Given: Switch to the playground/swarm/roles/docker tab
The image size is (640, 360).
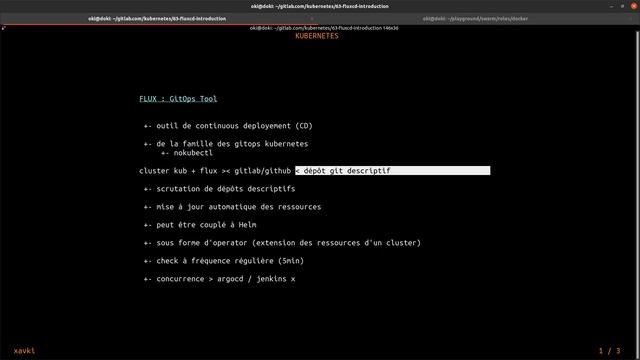Looking at the screenshot, I should pyautogui.click(x=475, y=19).
